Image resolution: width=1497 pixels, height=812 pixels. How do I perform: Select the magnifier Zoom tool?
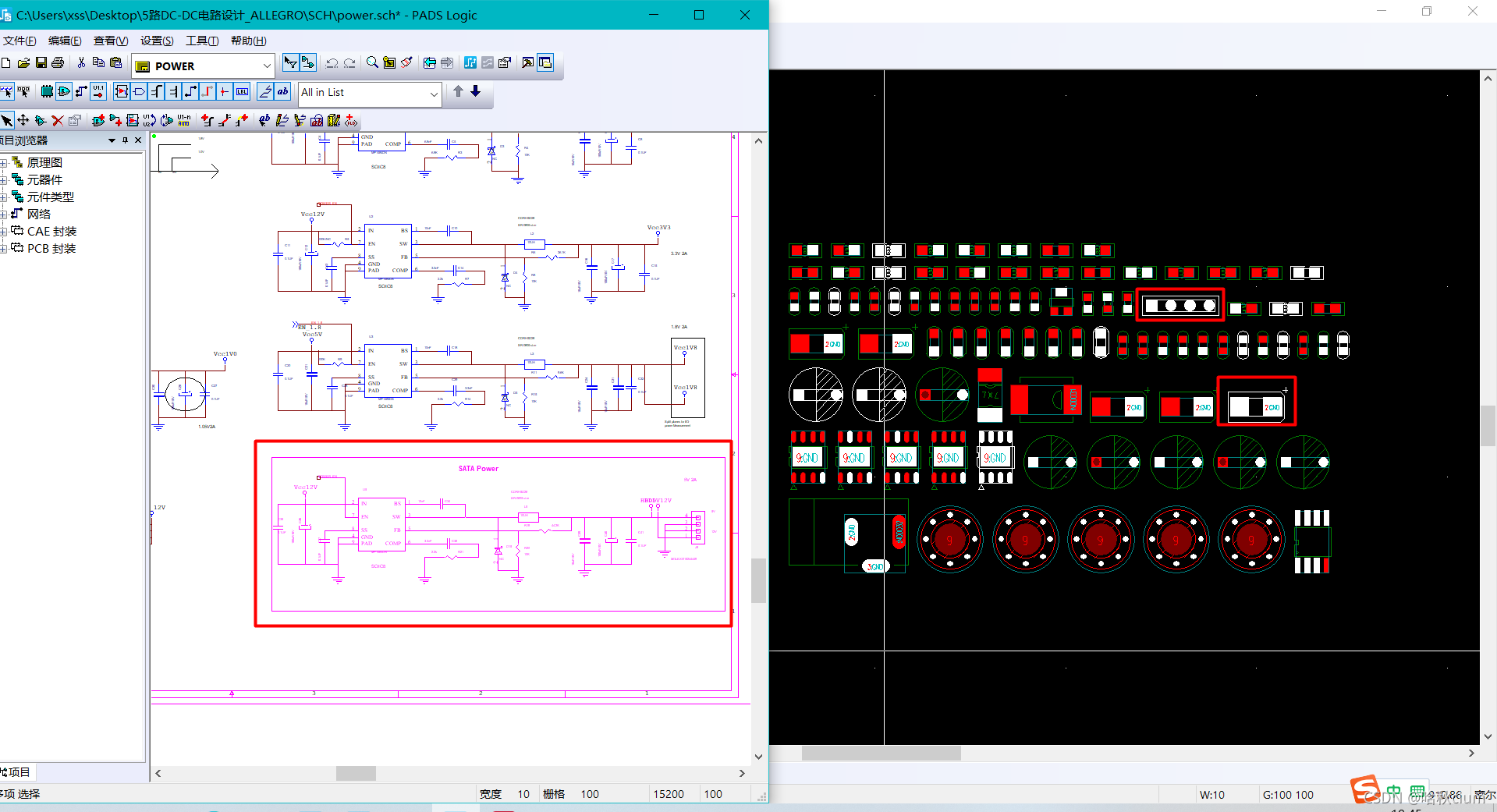373,63
